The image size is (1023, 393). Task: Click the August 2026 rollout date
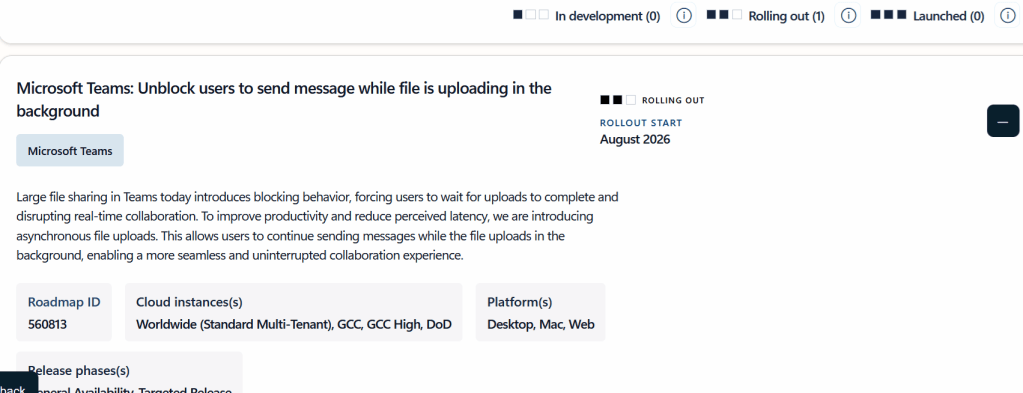coord(635,139)
